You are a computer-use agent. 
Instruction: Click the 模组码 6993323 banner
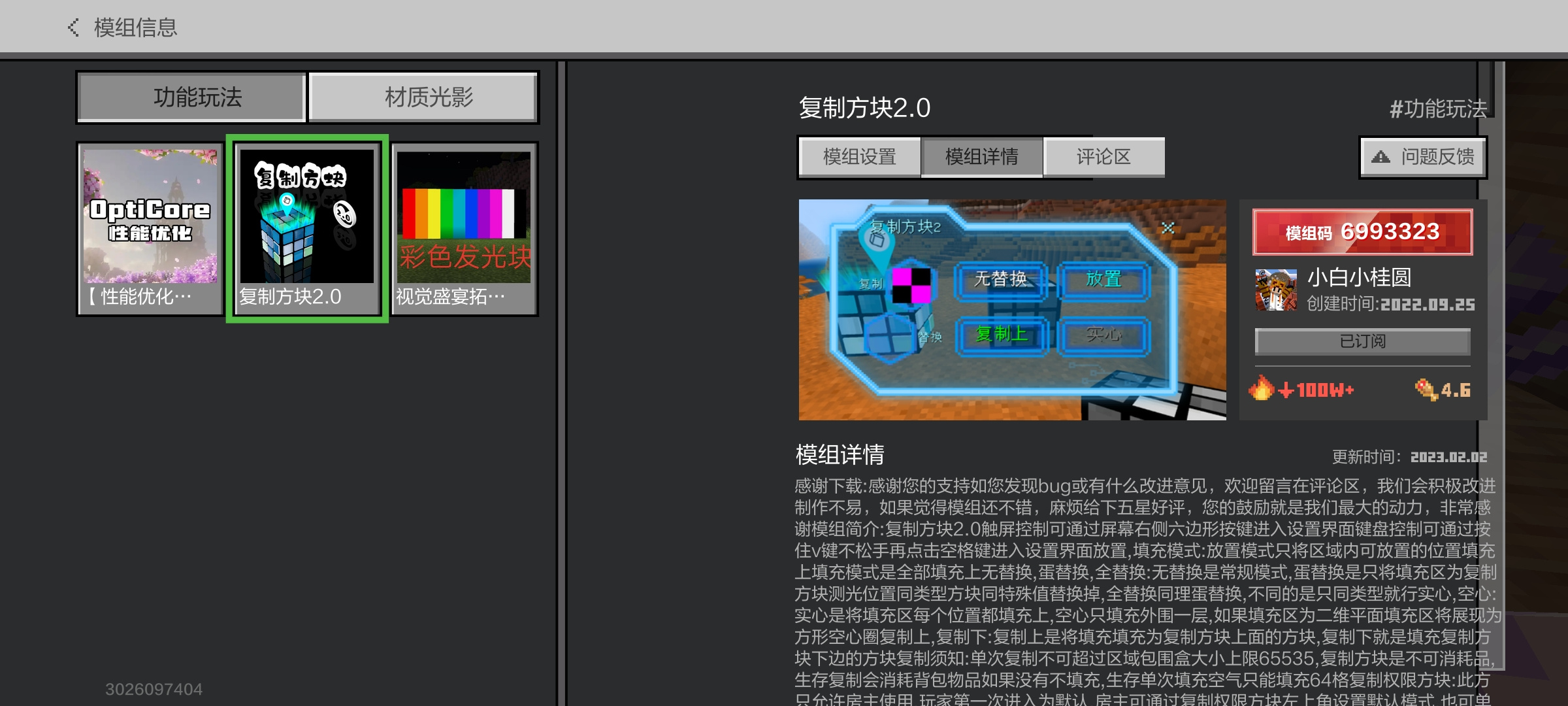click(x=1362, y=232)
